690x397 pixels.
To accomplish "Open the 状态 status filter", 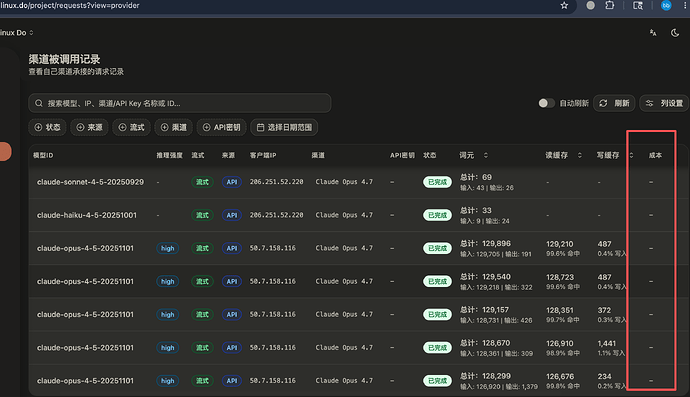I will (48, 127).
